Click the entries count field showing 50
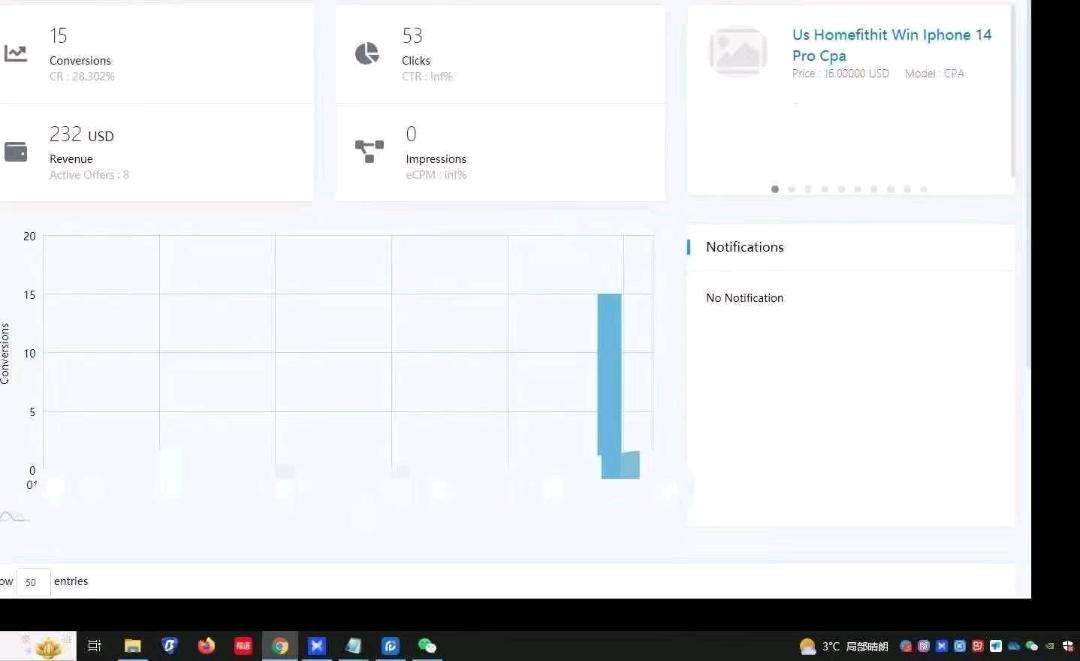This screenshot has width=1080, height=661. click(33, 582)
